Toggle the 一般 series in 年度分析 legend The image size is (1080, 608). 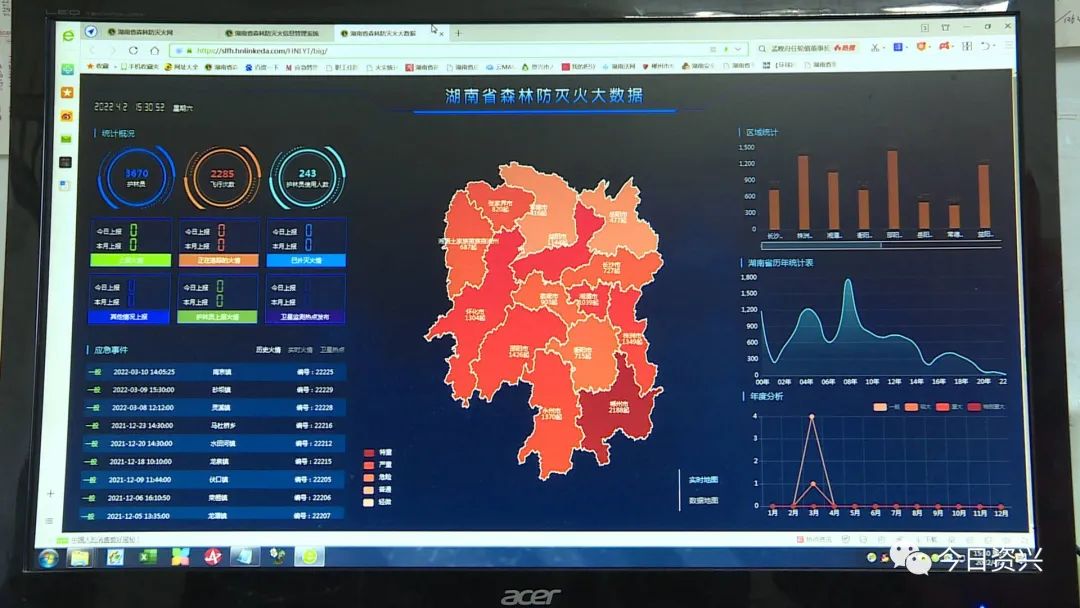(x=885, y=407)
